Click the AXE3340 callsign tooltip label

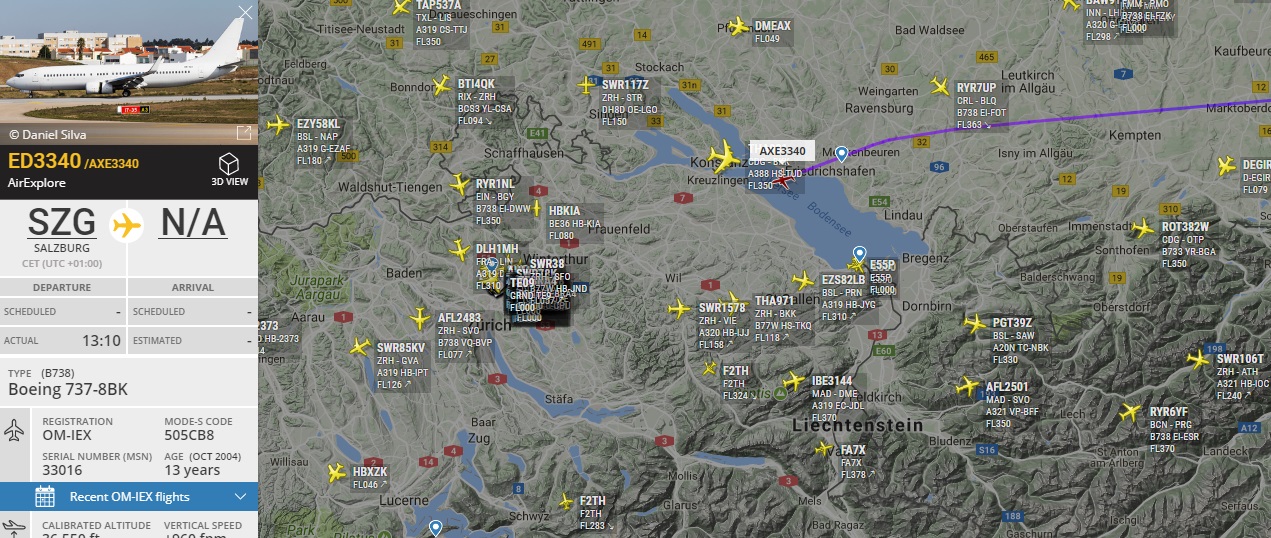click(x=782, y=151)
